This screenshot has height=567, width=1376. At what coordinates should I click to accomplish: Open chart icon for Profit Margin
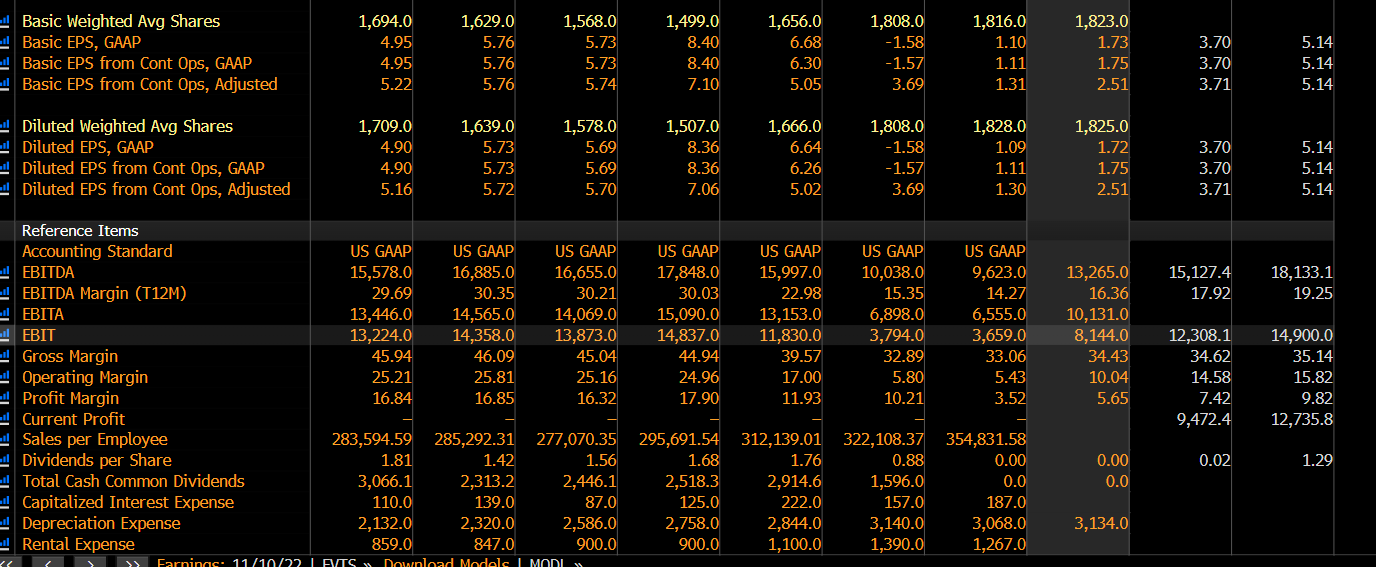[x=5, y=398]
